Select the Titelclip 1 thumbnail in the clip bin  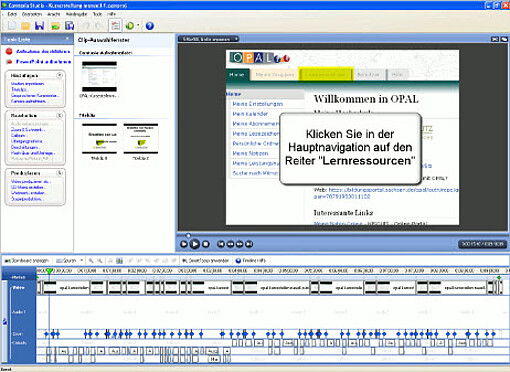pyautogui.click(x=99, y=139)
